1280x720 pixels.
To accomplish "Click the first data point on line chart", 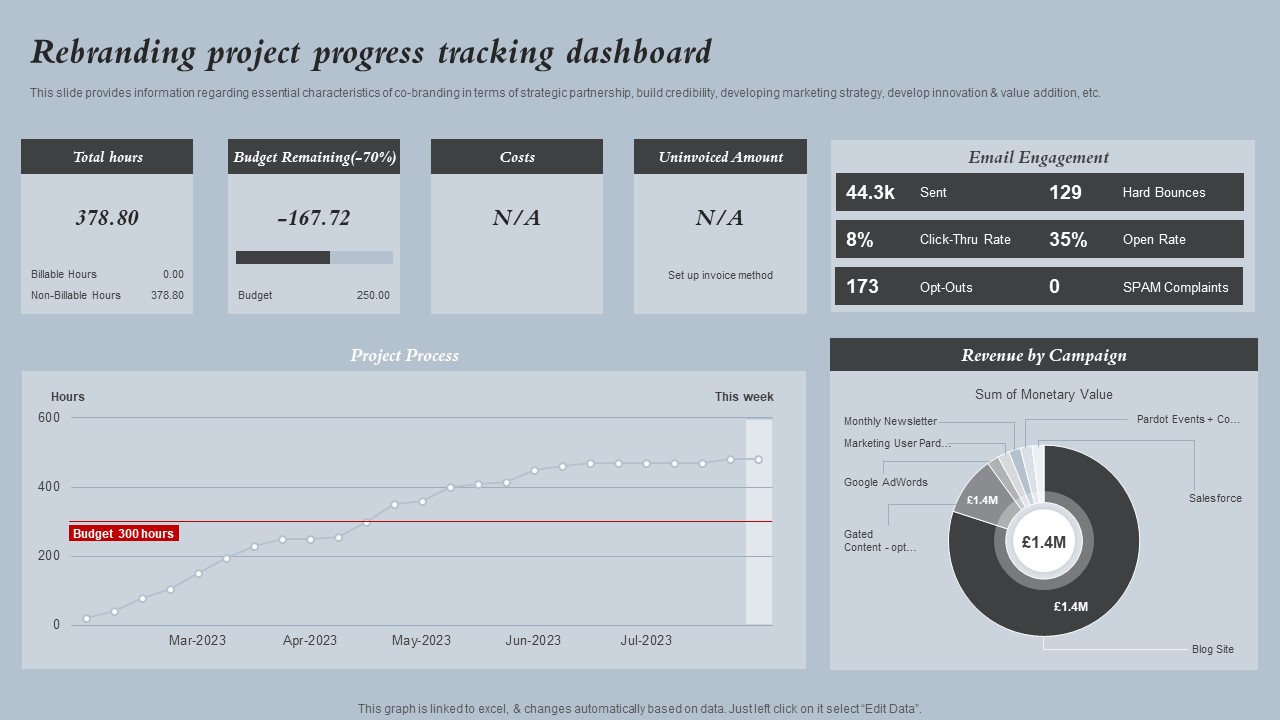I will click(87, 619).
